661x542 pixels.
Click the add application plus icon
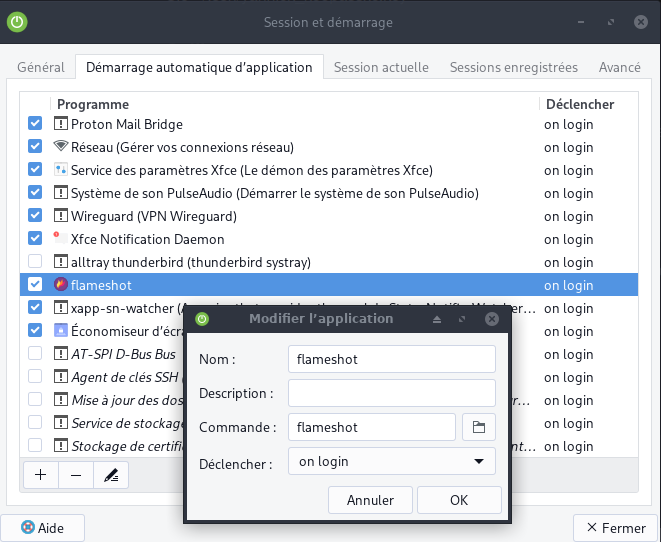coord(40,476)
